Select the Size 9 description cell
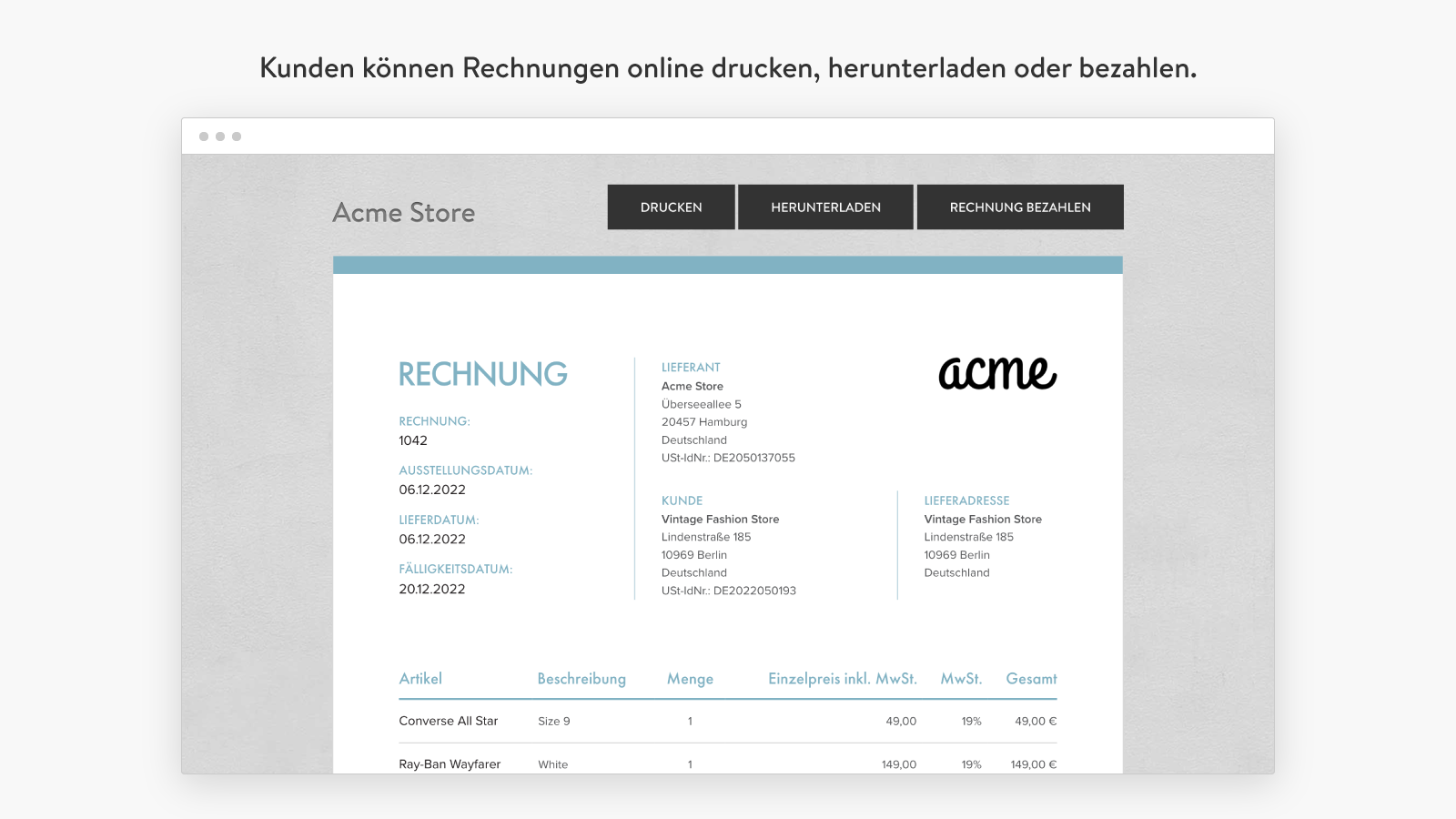 554,721
